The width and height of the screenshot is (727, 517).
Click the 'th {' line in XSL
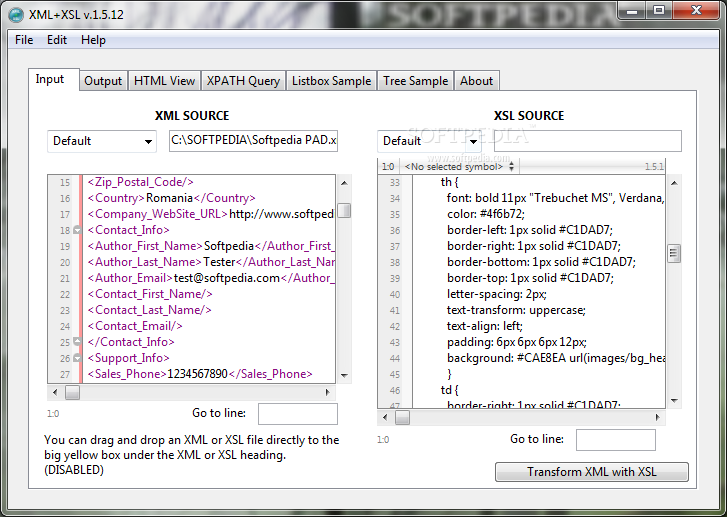pos(449,182)
